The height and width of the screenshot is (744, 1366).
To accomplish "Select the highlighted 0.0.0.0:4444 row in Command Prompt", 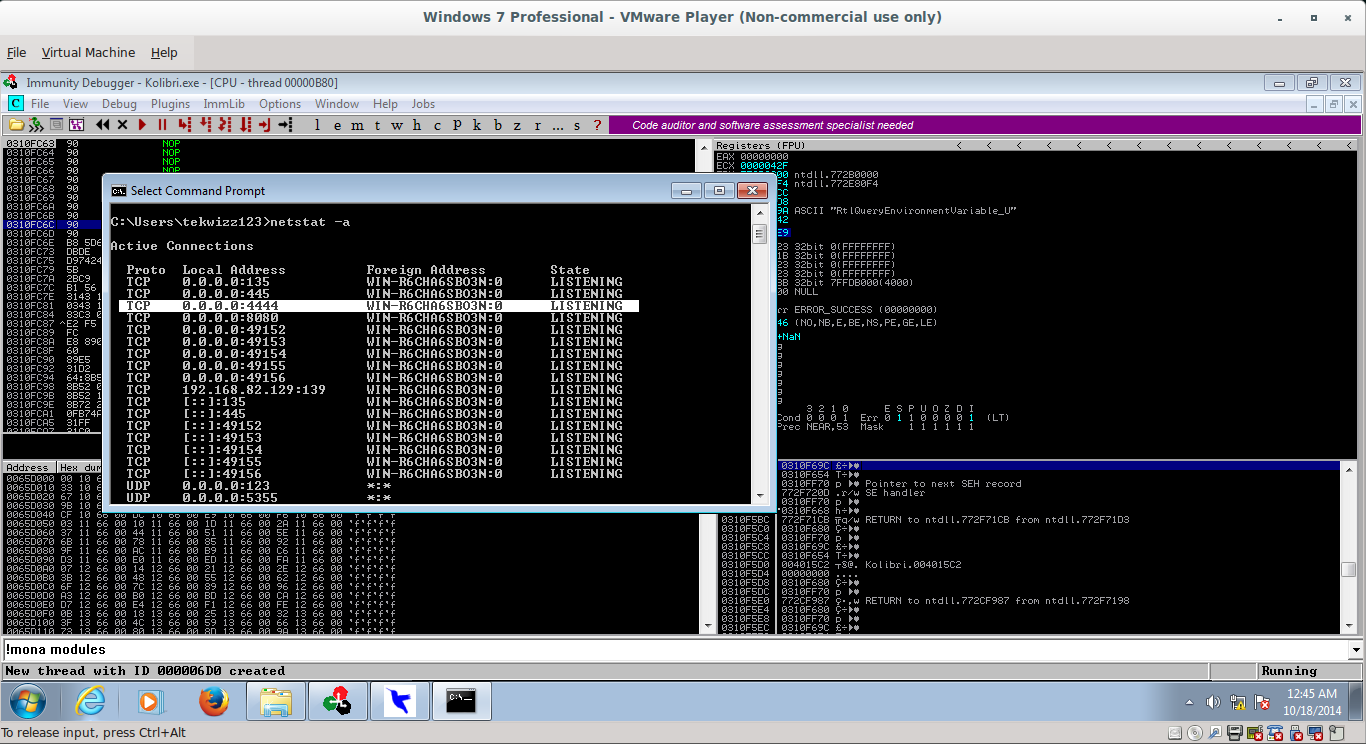I will [378, 306].
